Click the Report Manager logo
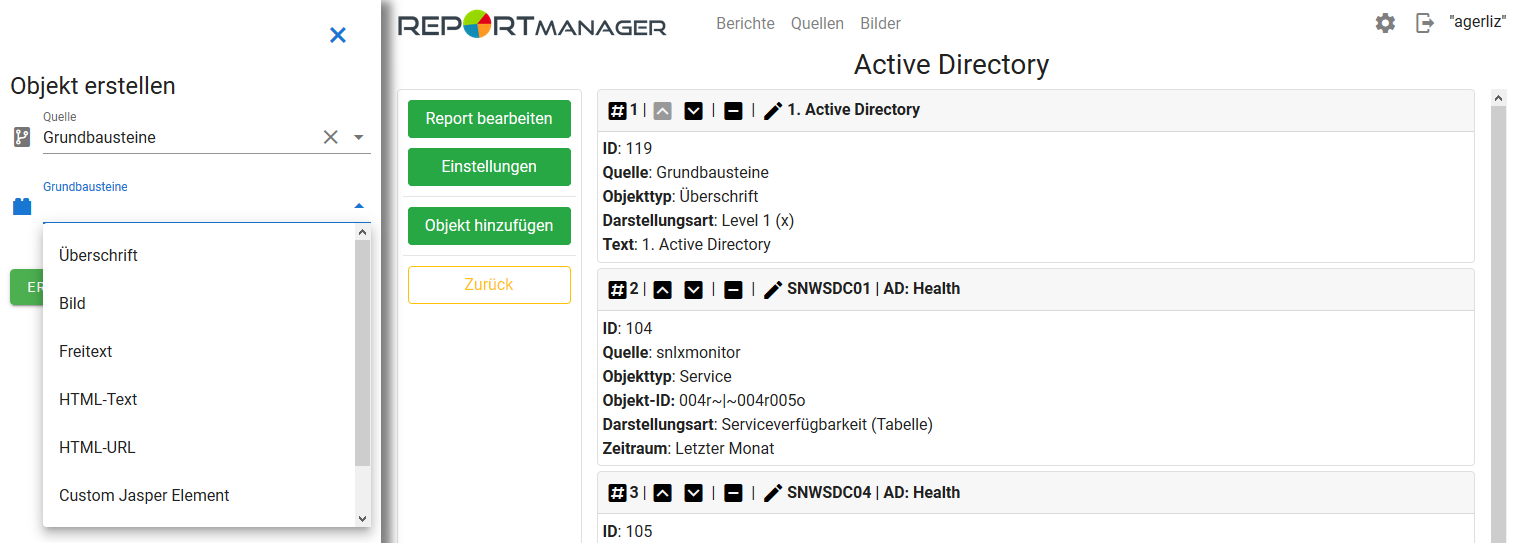1518x543 pixels. (x=532, y=24)
